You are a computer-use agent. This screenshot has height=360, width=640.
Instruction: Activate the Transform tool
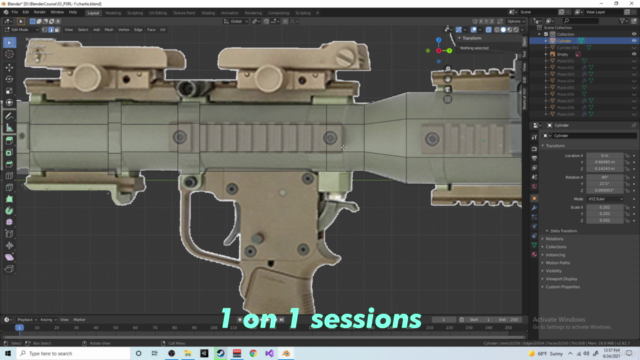pos(9,102)
